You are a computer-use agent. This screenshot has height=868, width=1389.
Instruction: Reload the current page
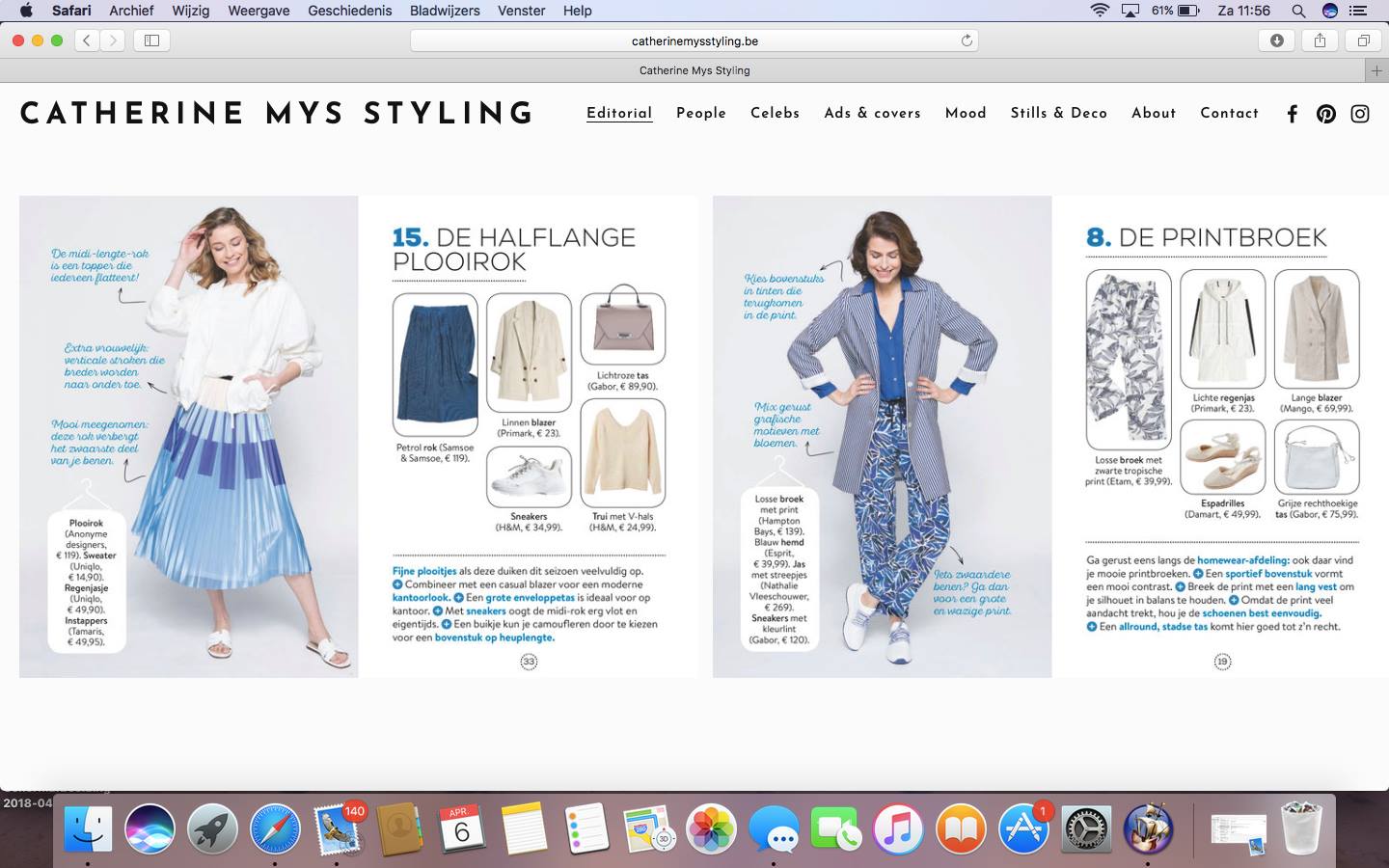pos(967,41)
